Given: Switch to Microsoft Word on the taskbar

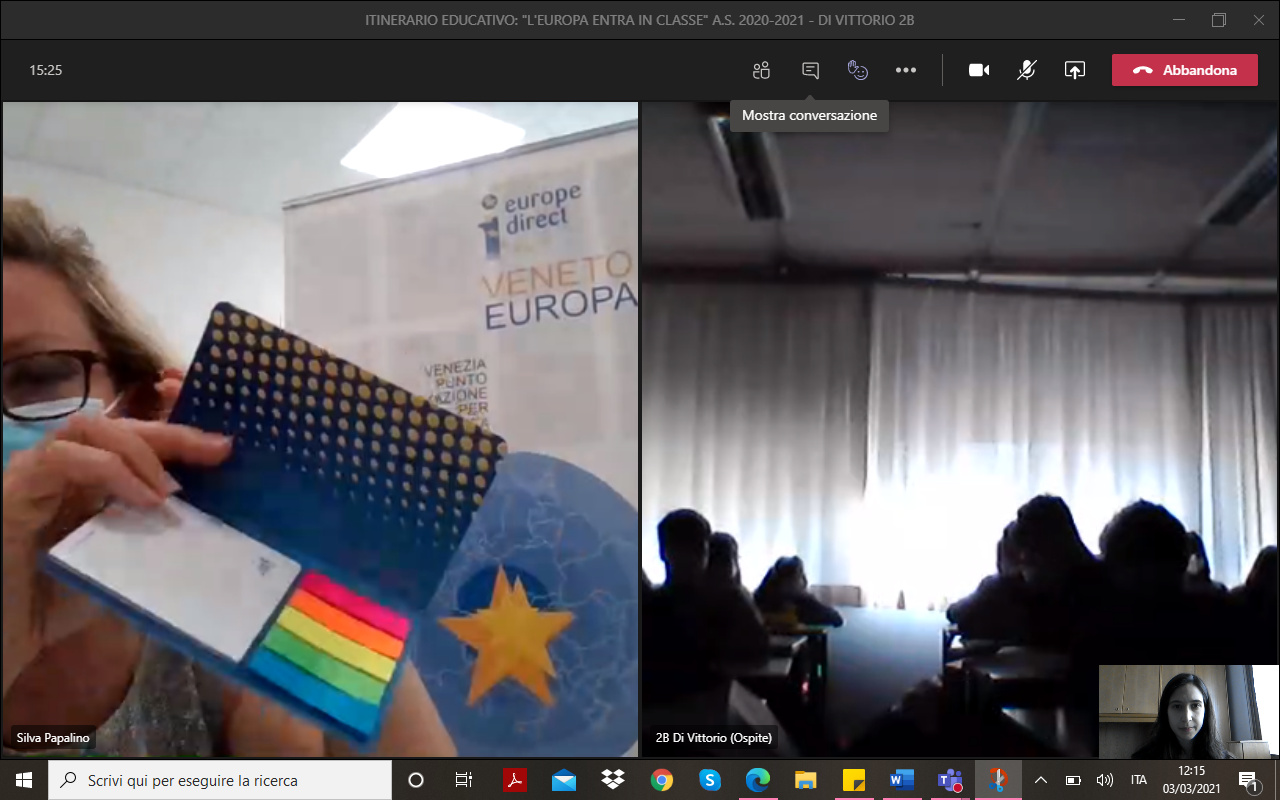Looking at the screenshot, I should 902,780.
